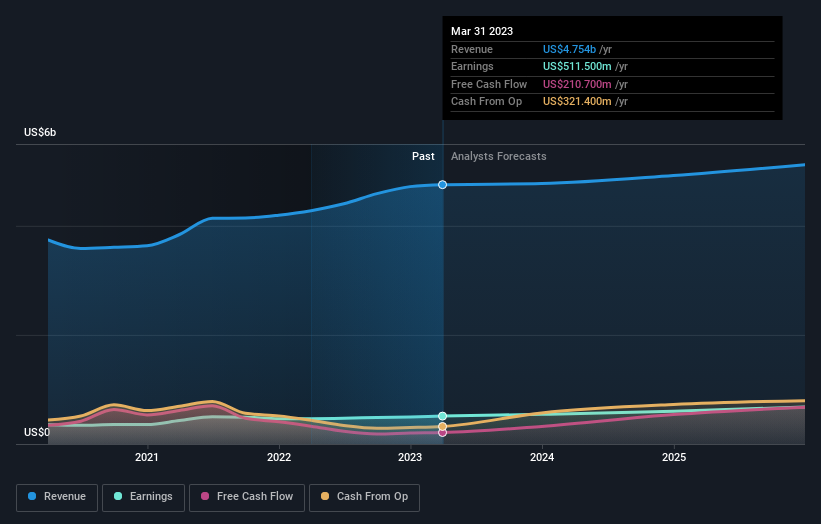The image size is (821, 524).
Task: Click the Cash From Op label in tooltip
Action: [486, 102]
